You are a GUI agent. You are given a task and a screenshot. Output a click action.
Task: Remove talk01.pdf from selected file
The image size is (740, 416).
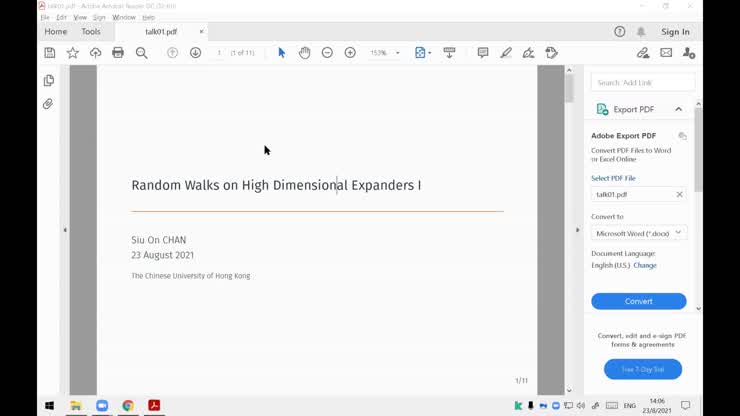680,195
